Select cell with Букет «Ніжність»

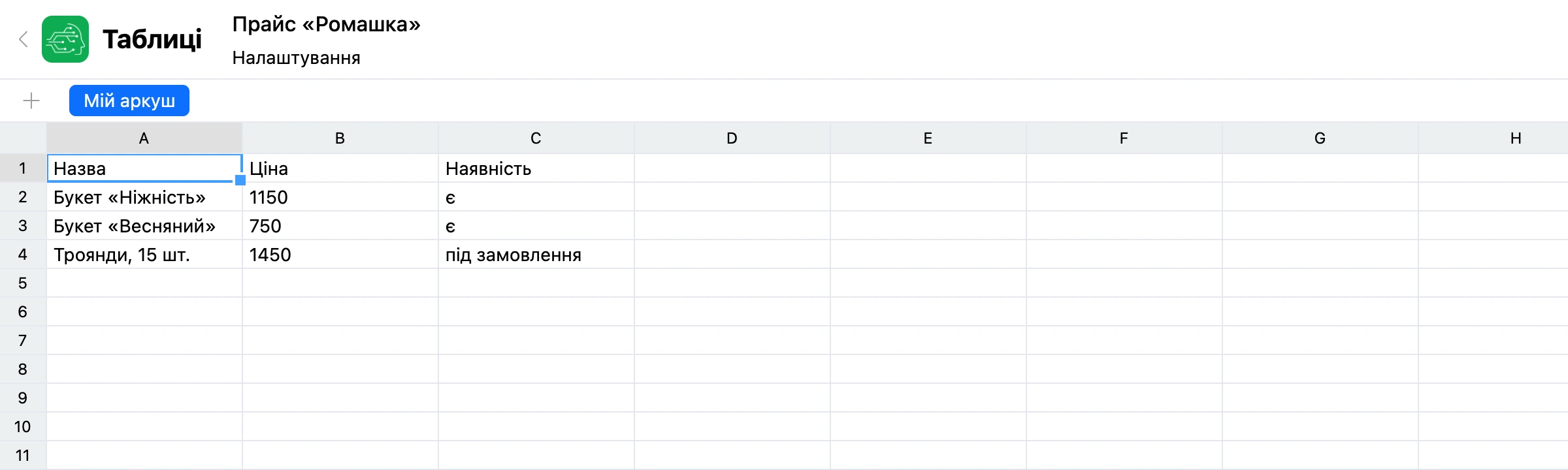[144, 197]
